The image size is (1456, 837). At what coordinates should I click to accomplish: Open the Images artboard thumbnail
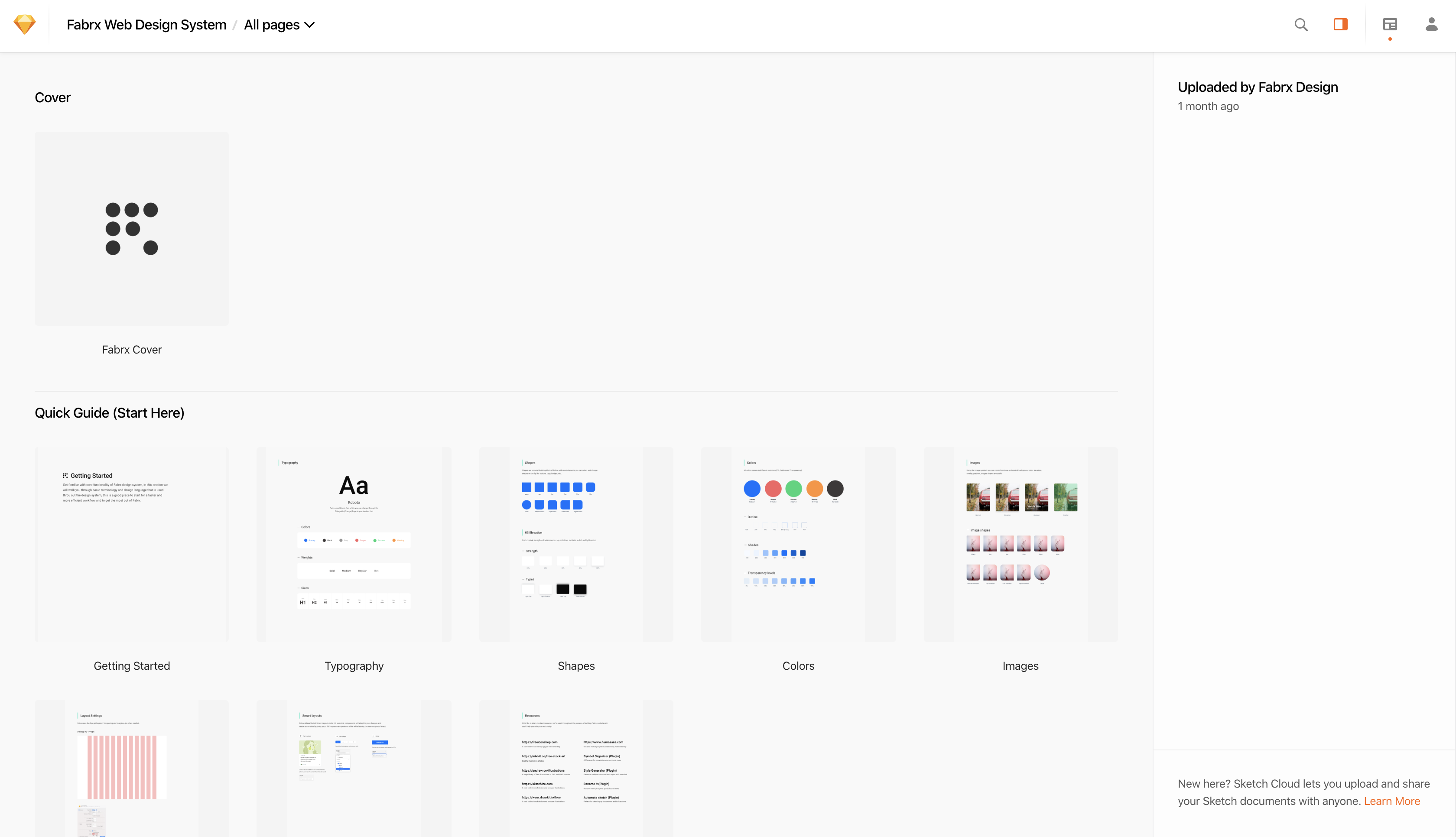(1020, 544)
